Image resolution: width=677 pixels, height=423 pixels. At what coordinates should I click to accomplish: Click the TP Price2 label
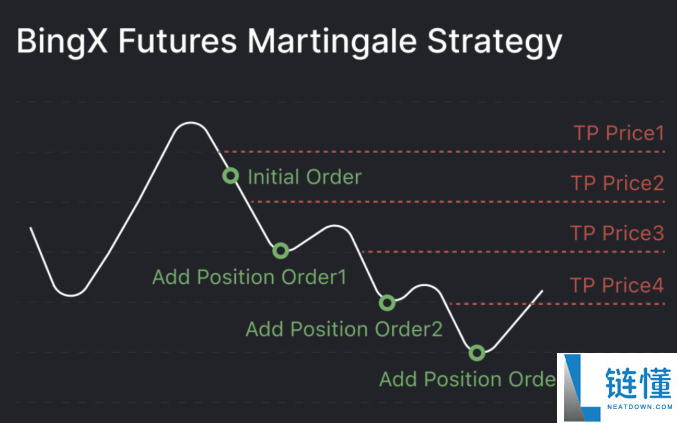pyautogui.click(x=617, y=183)
